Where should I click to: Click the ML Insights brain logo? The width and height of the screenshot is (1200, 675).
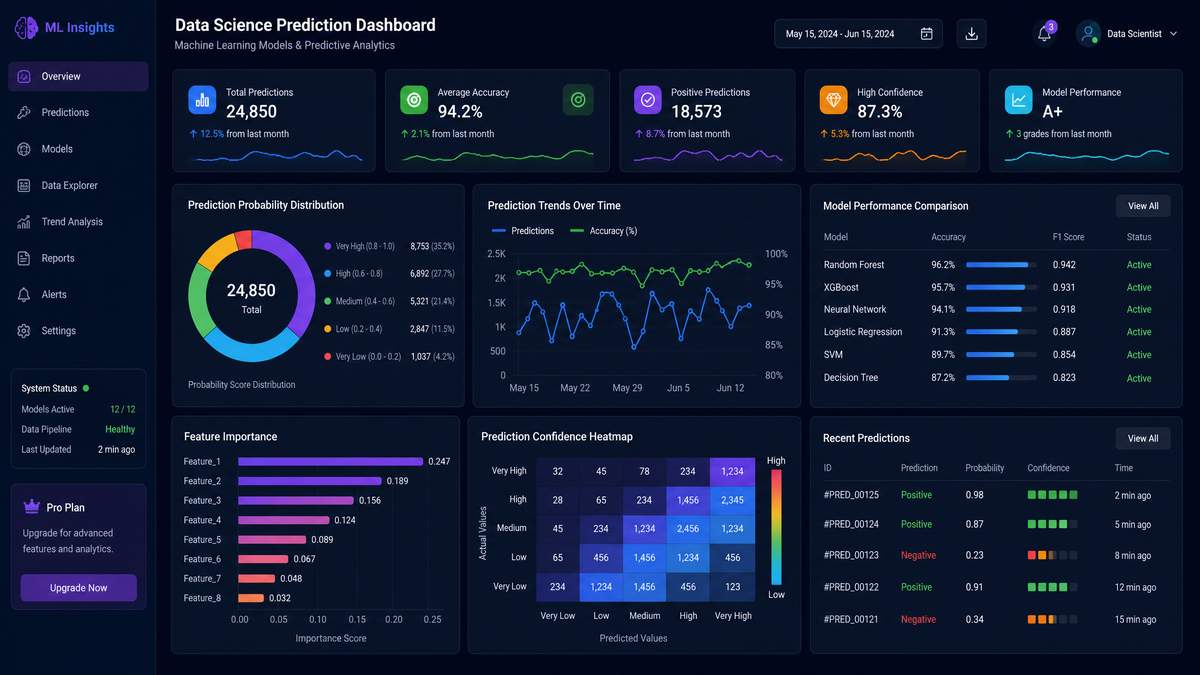tap(26, 28)
